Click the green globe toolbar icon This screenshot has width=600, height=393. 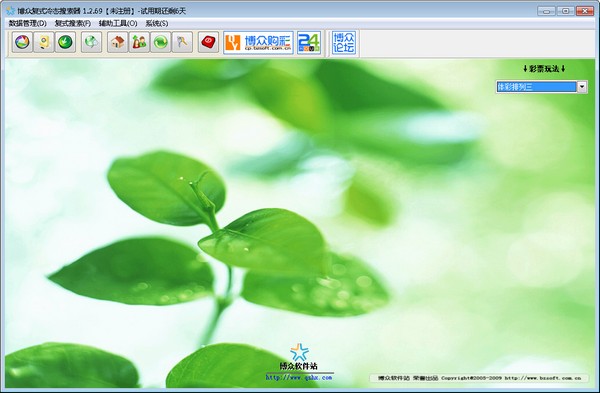[x=92, y=42]
